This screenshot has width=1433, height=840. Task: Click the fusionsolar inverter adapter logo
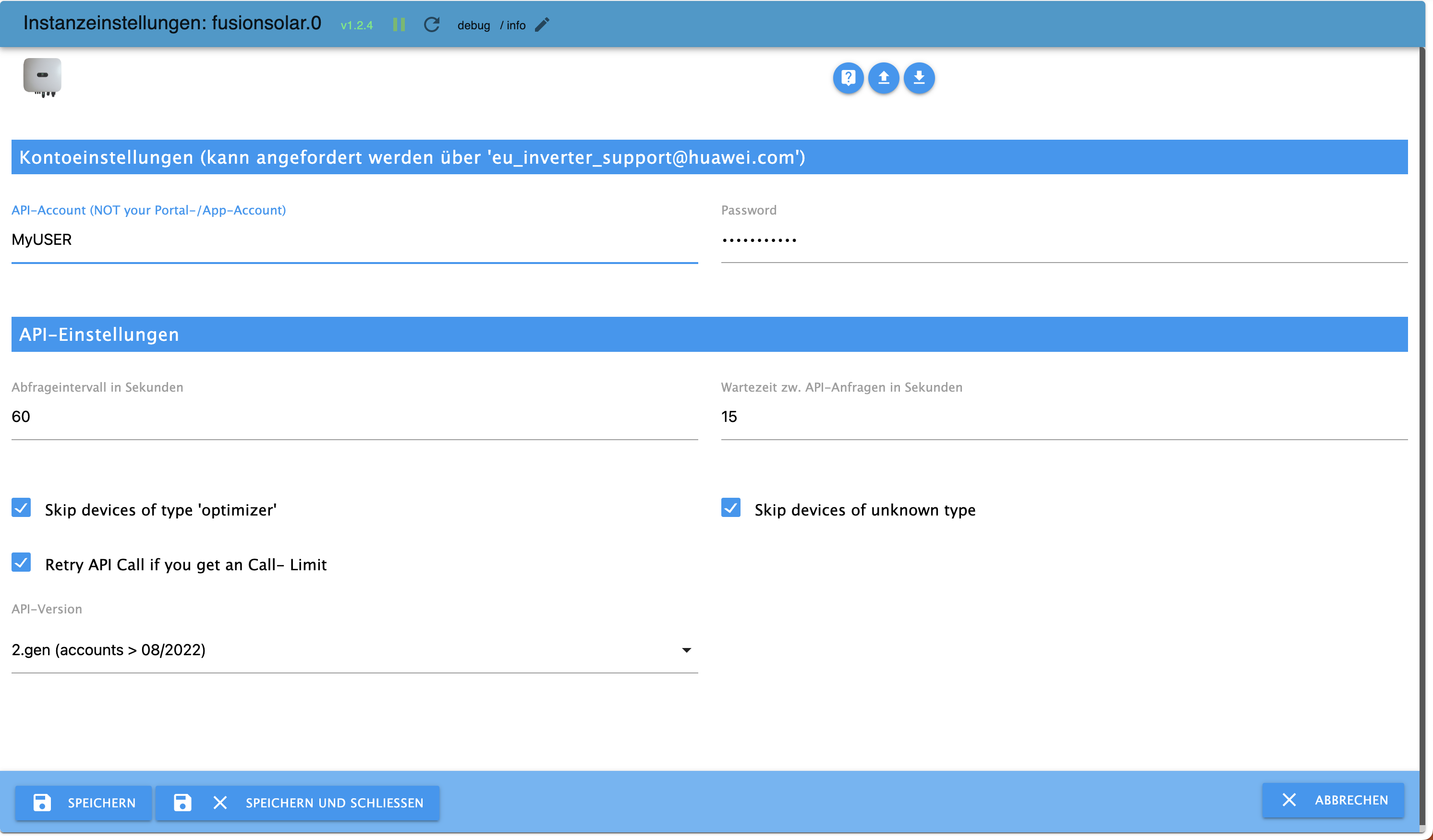click(x=42, y=77)
